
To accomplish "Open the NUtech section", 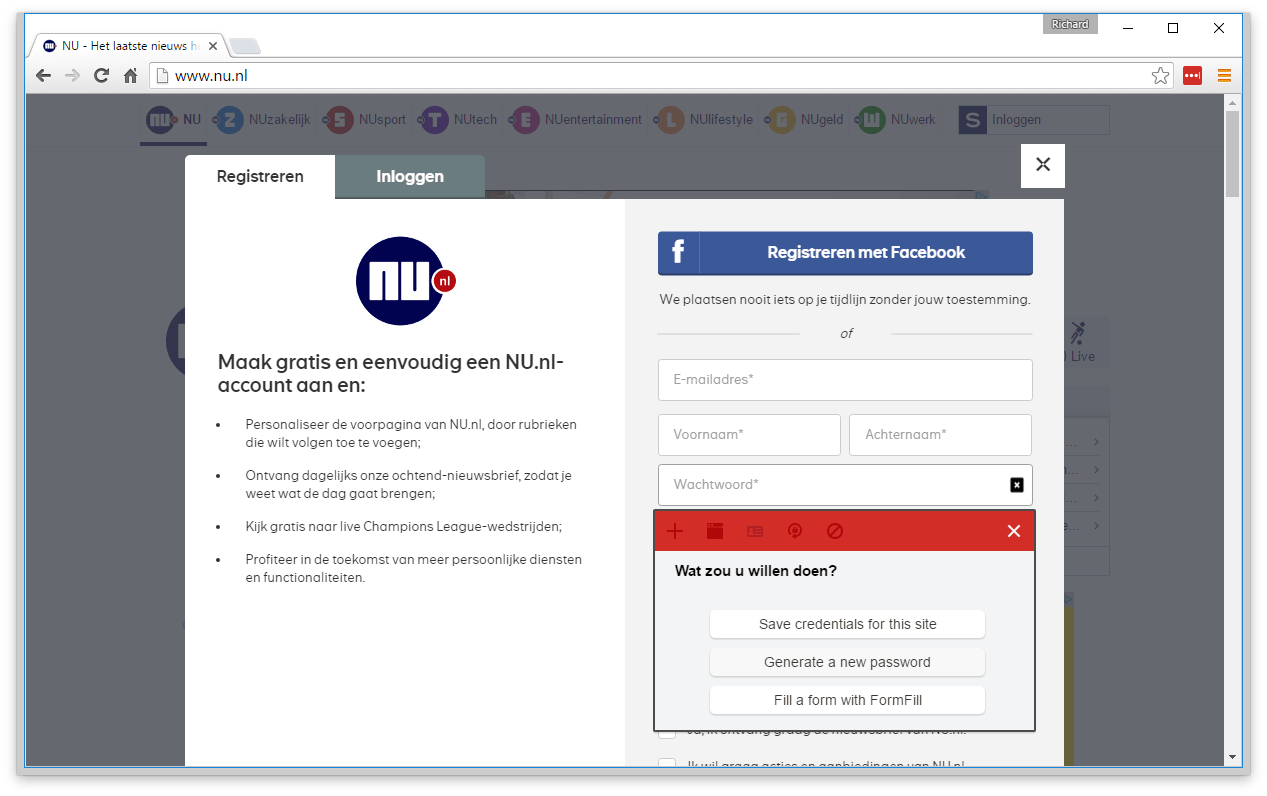I will click(x=459, y=120).
